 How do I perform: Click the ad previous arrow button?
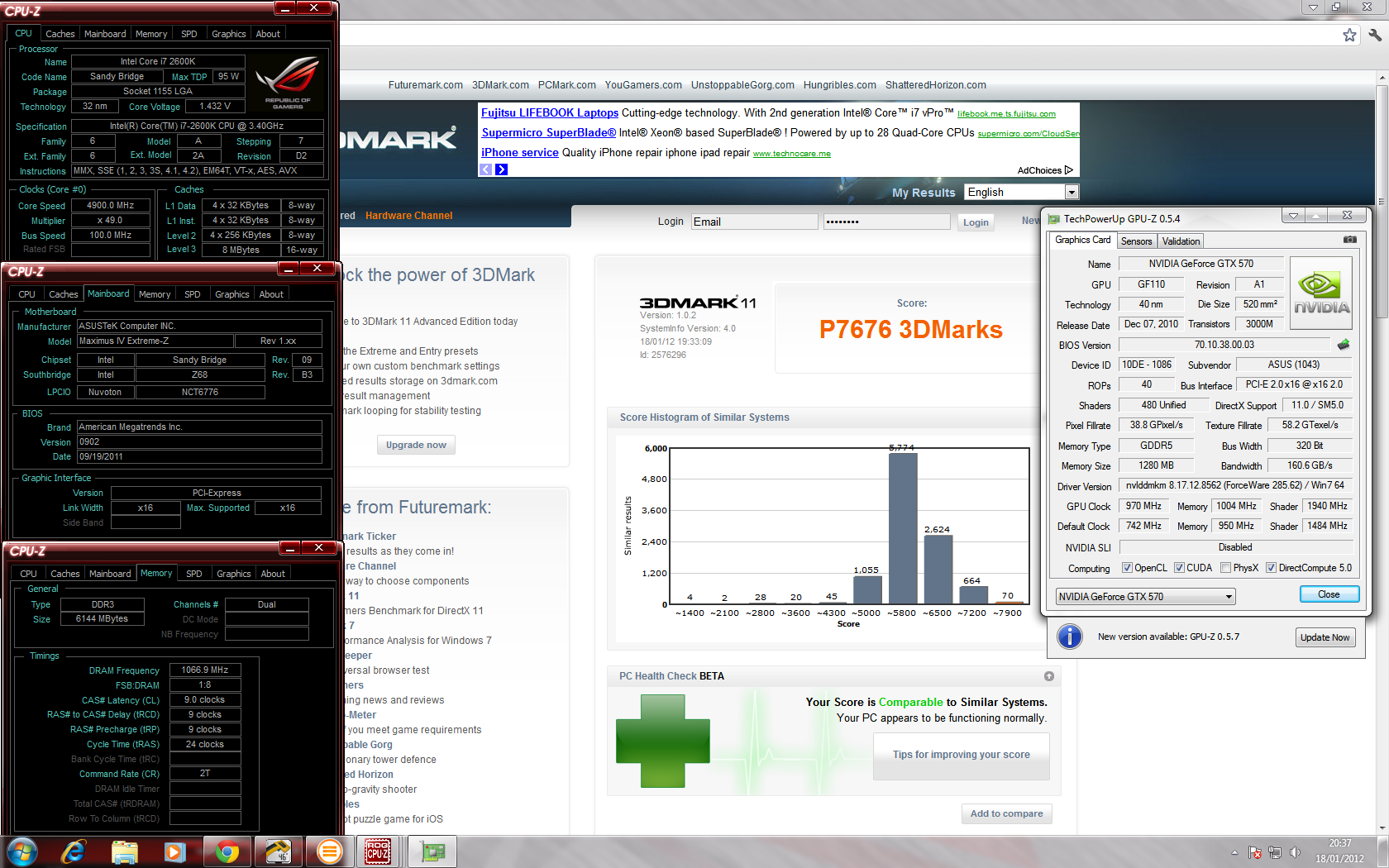tap(486, 169)
